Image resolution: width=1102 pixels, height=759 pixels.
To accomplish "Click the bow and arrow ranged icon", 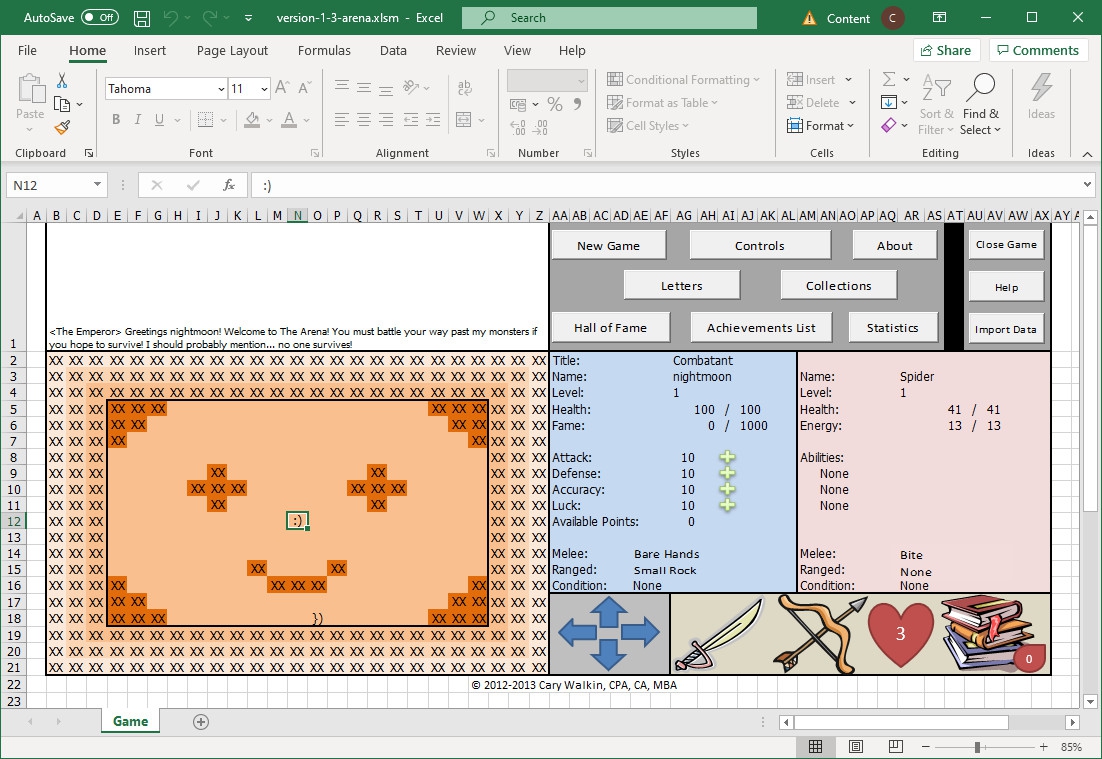I will (x=820, y=634).
